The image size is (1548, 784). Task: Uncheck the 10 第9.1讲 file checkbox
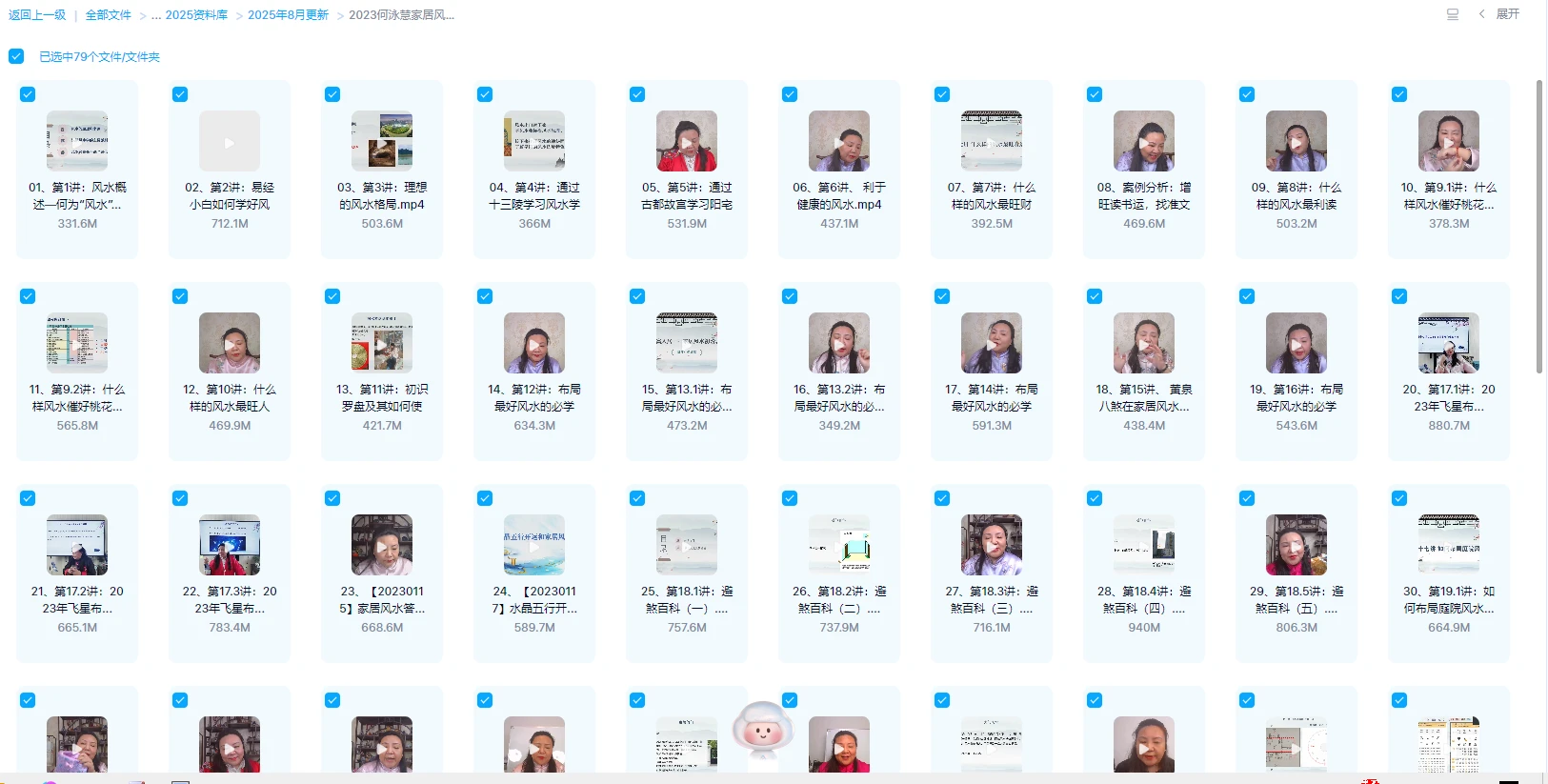(1399, 94)
